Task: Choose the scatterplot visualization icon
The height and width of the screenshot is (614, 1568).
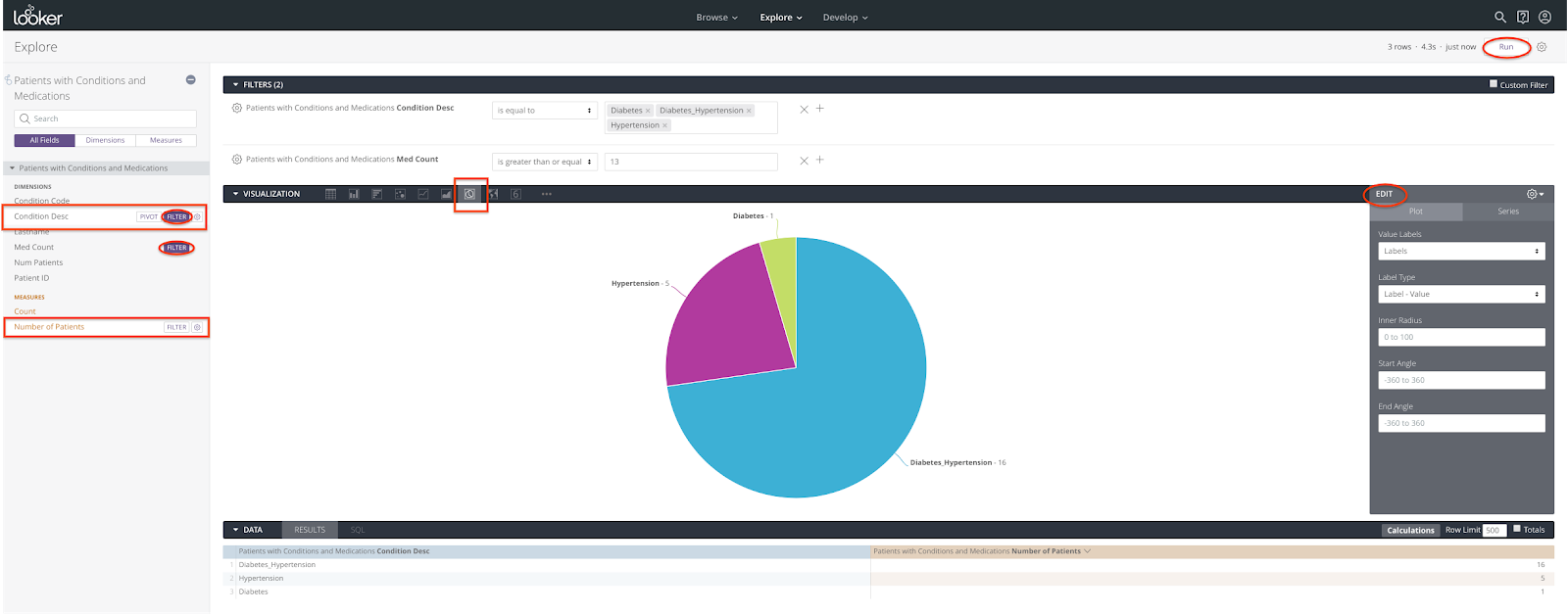Action: click(400, 194)
